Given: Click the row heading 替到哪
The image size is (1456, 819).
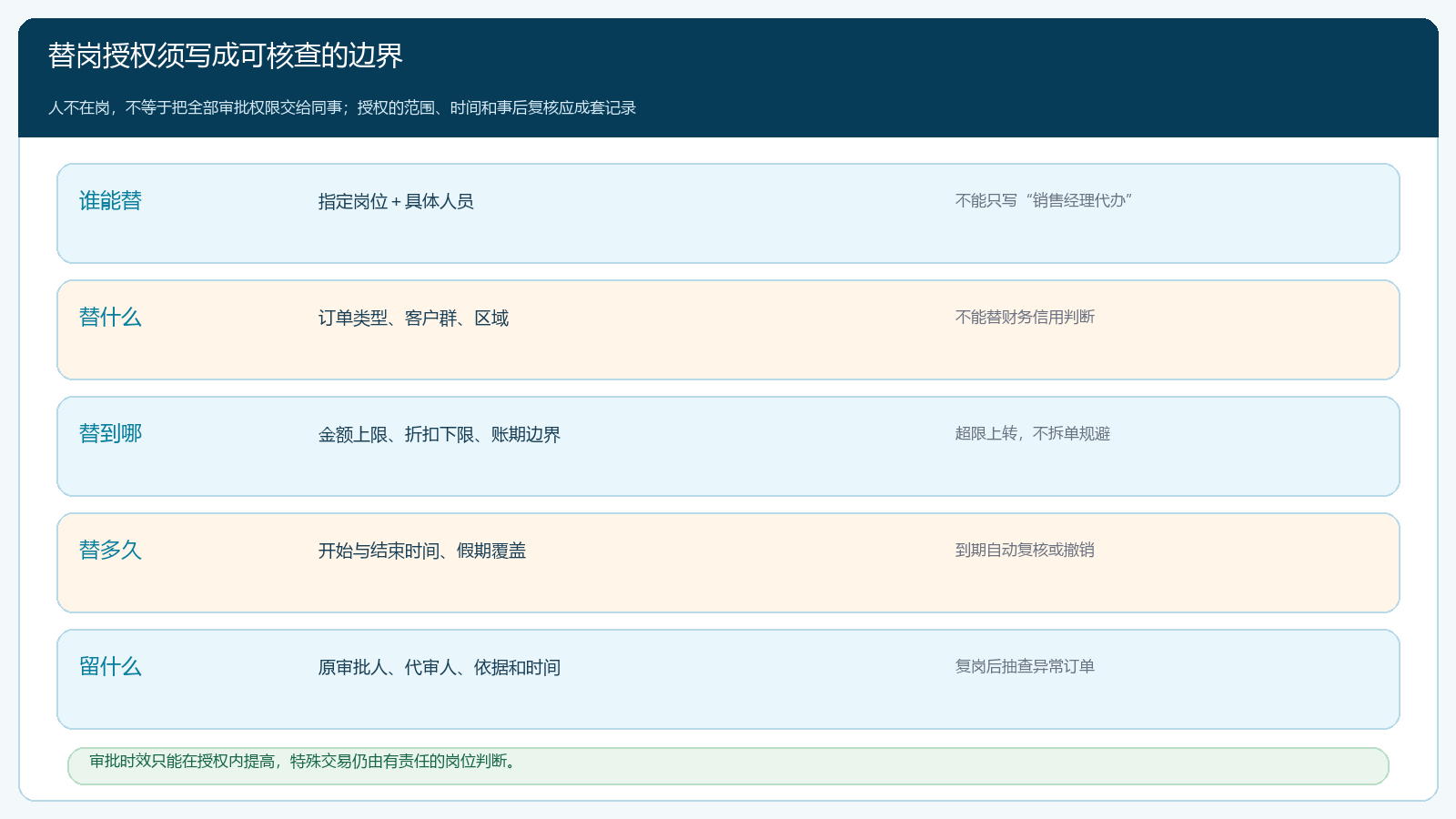Looking at the screenshot, I should point(110,434).
